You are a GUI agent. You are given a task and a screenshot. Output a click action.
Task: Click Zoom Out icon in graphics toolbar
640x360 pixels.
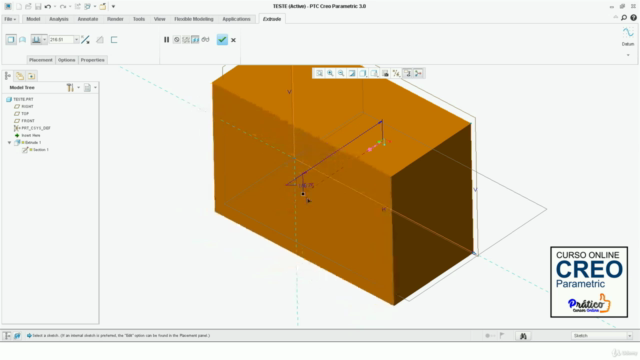tap(341, 73)
